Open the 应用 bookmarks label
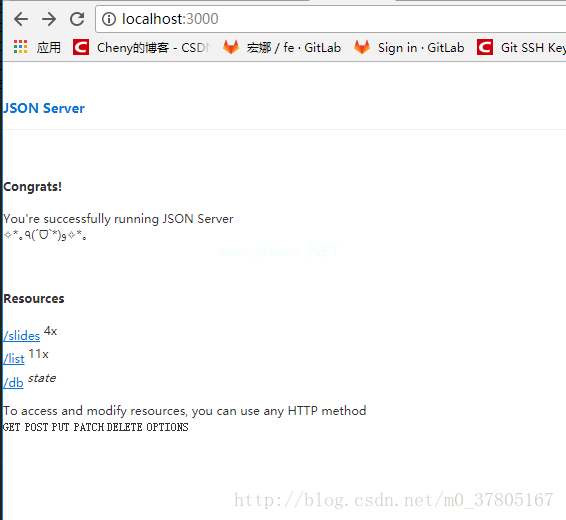566x520 pixels. [x=49, y=47]
